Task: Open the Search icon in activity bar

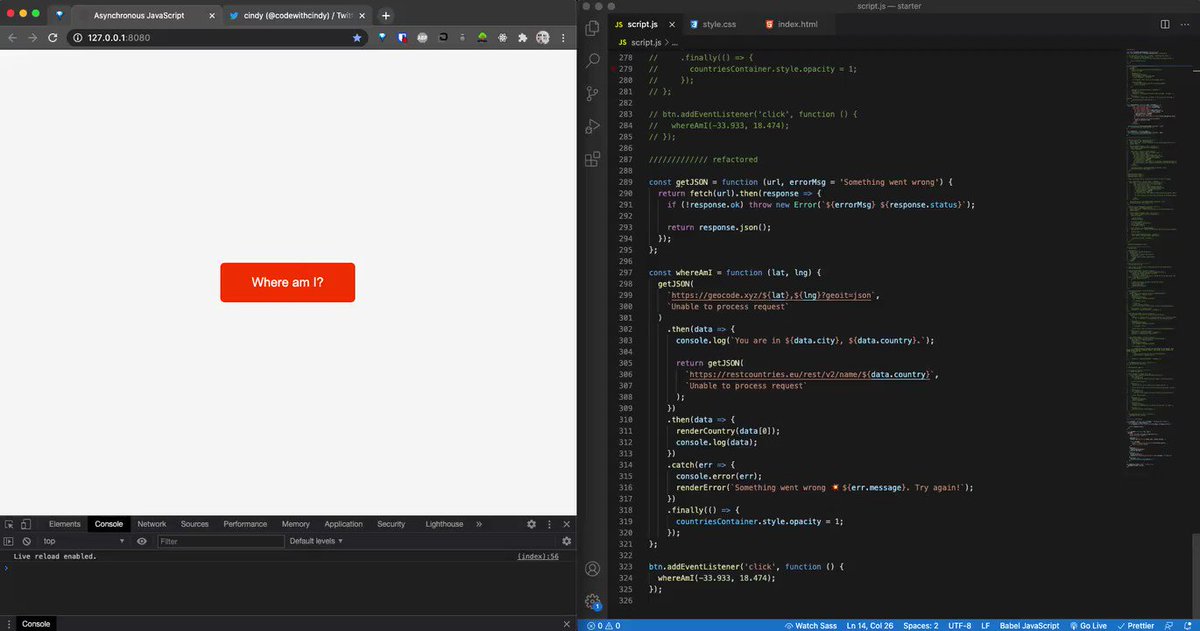Action: 592,60
